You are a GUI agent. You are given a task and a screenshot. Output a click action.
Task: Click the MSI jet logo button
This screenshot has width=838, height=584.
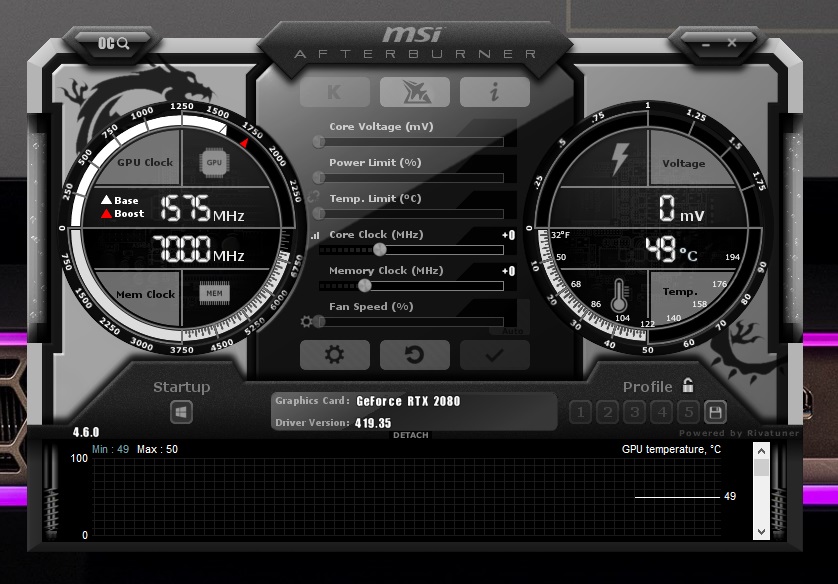(x=415, y=92)
